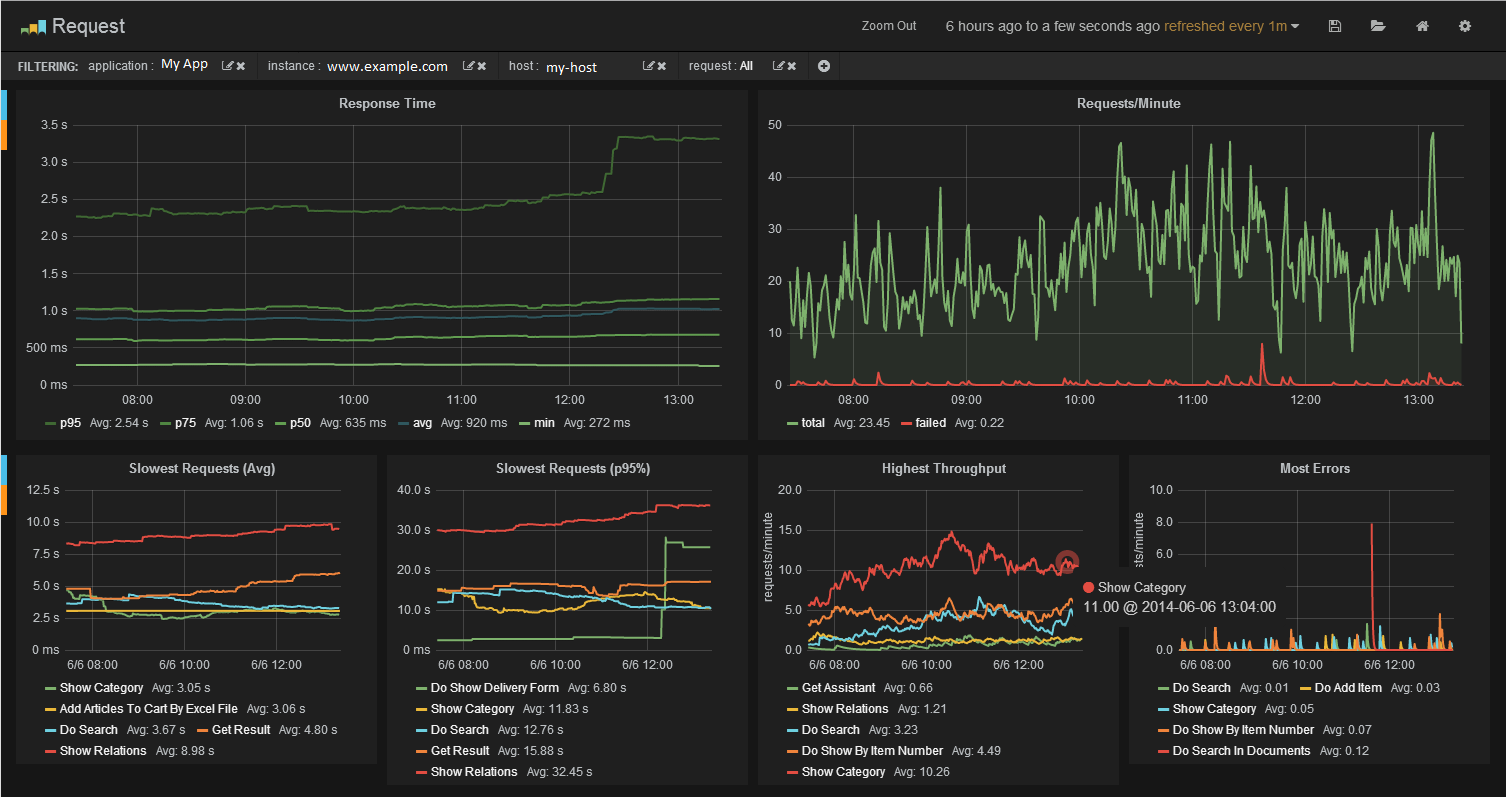
Task: Click the bottom row's blue handle
Action: tap(3, 470)
